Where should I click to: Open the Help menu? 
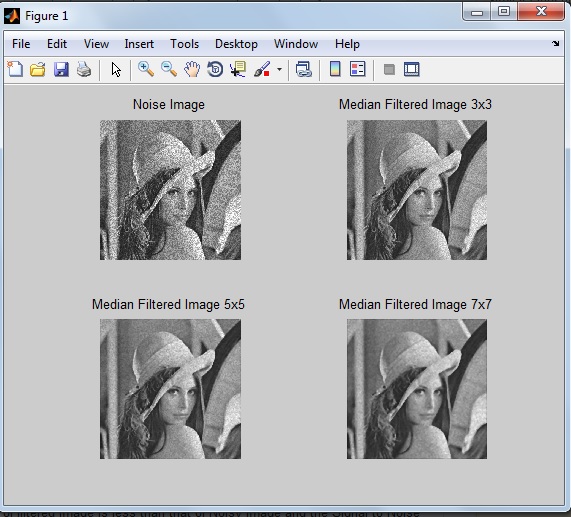coord(347,44)
